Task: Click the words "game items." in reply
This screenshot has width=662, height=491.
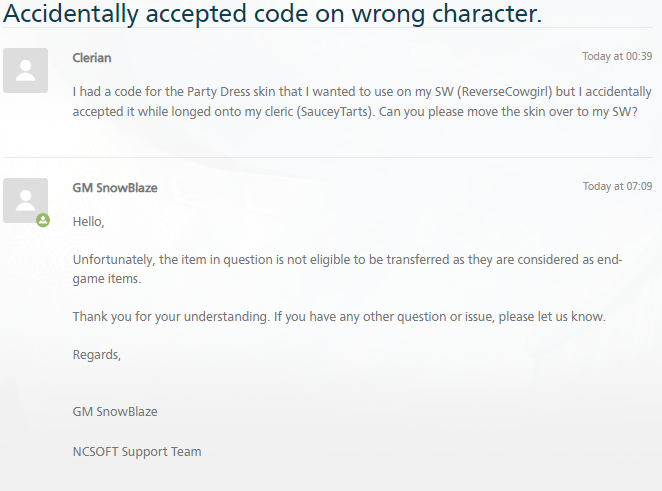Action: pos(107,279)
